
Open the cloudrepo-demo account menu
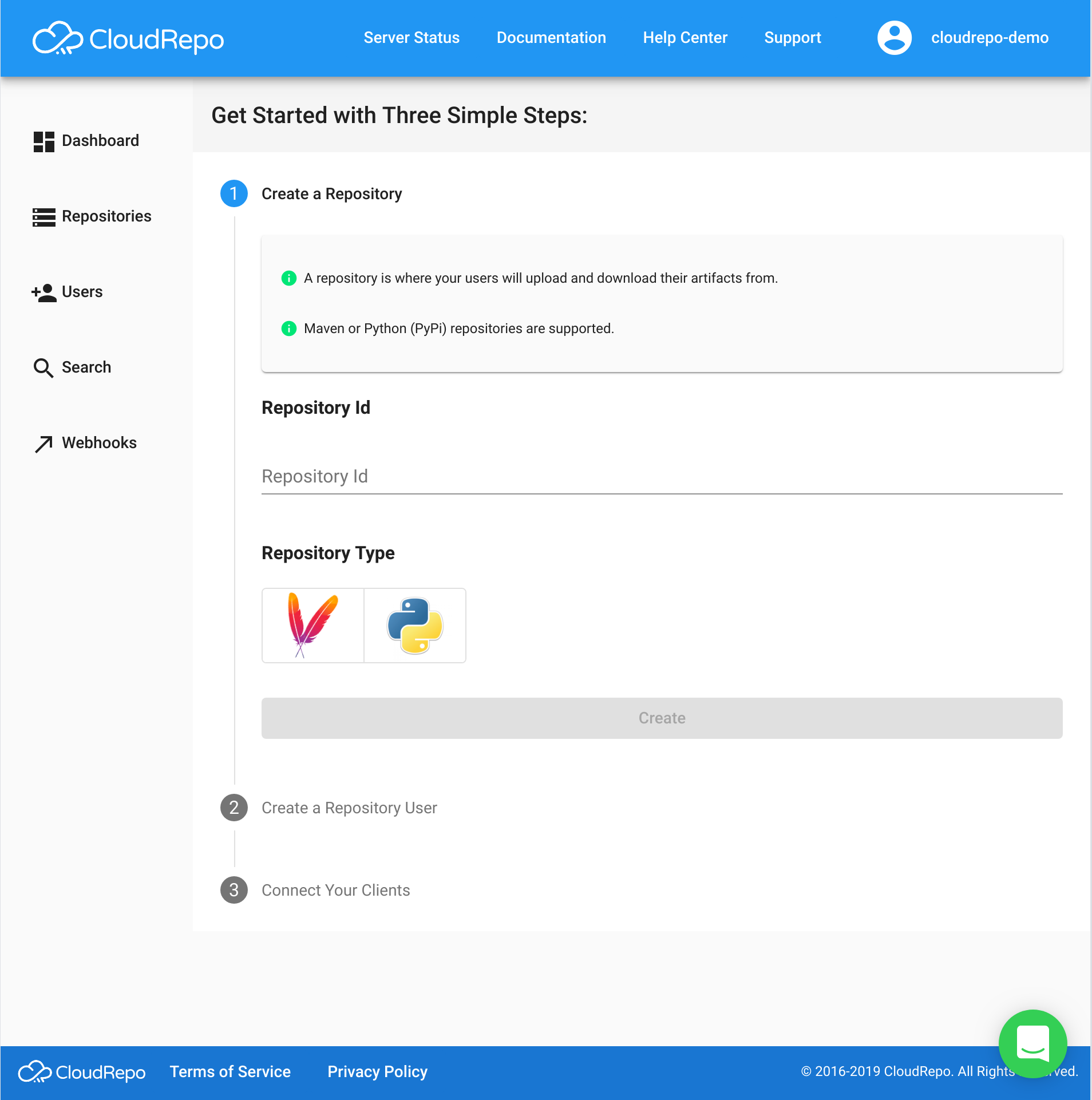point(990,38)
